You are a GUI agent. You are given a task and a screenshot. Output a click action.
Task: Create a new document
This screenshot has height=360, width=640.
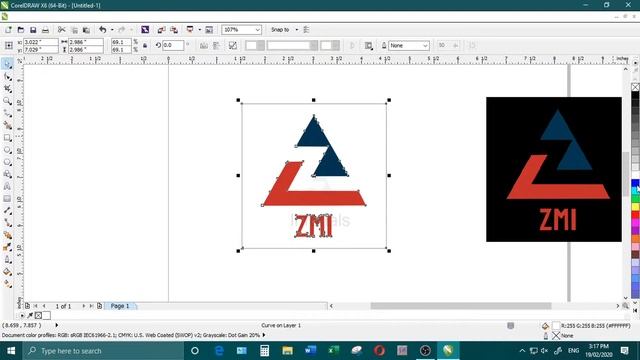(8, 30)
